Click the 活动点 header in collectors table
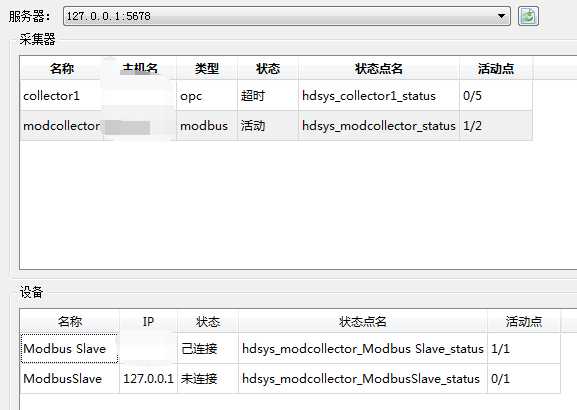 click(x=496, y=68)
